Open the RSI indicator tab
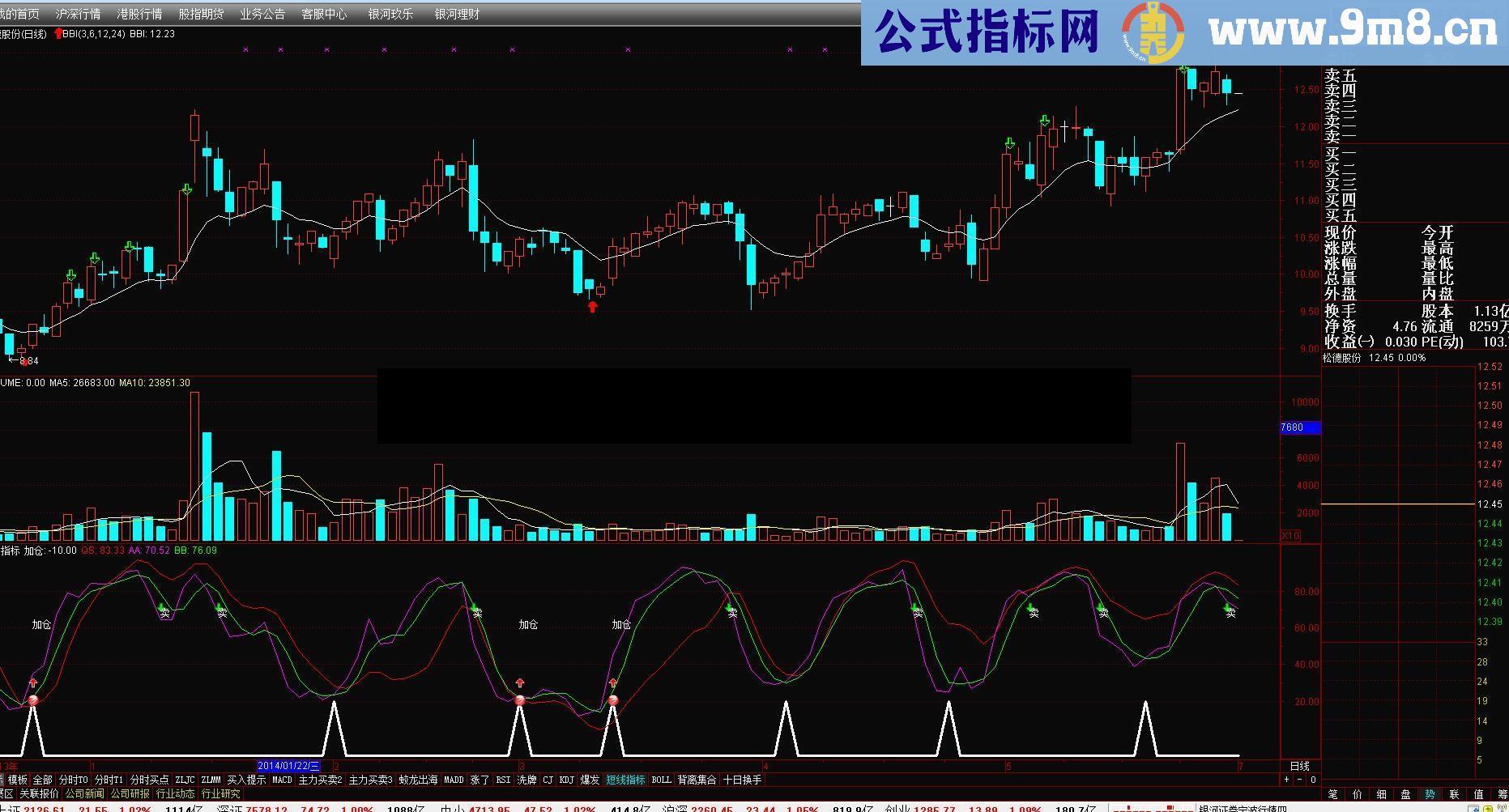Screen dimensions: 1509x812 [503, 780]
